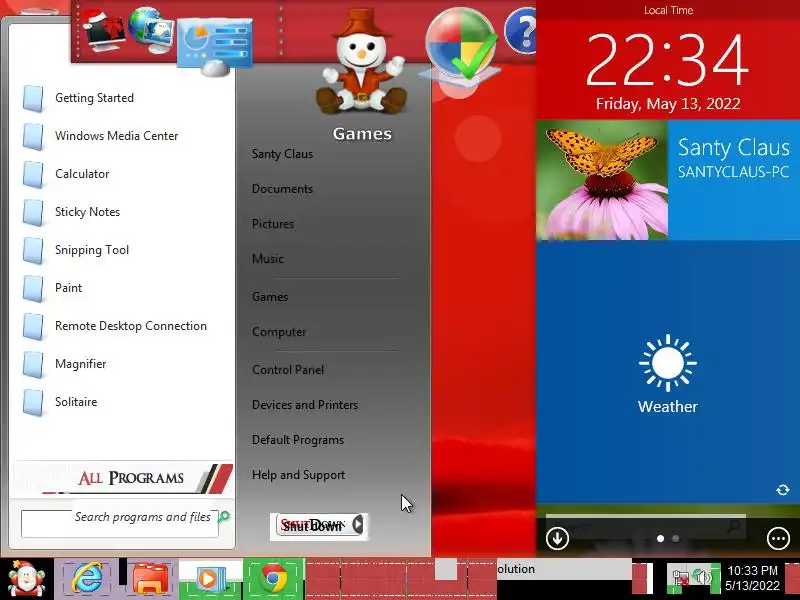Open Getting Started program icon
The height and width of the screenshot is (600, 800).
(33, 98)
